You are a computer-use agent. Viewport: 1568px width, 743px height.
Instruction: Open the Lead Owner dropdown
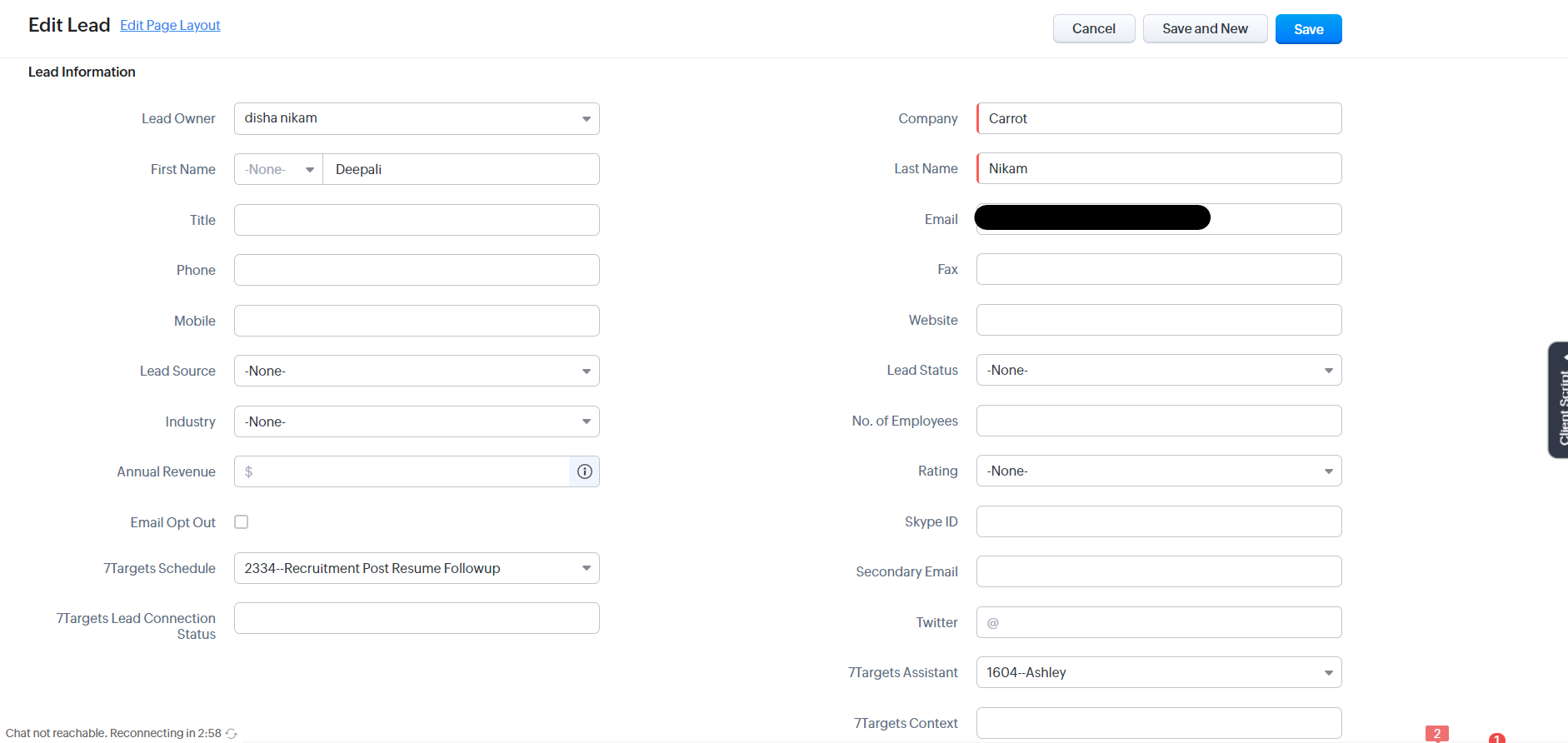417,119
